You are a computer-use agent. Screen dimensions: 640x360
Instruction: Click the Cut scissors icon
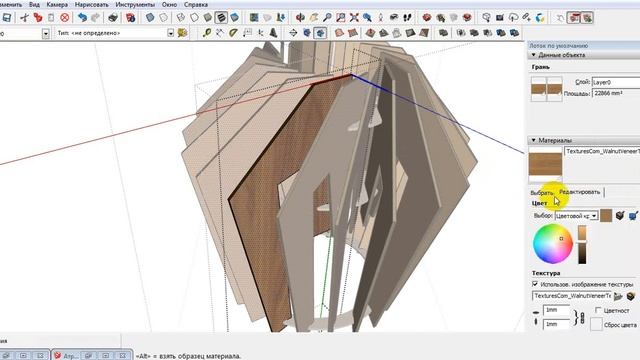[x=24, y=18]
